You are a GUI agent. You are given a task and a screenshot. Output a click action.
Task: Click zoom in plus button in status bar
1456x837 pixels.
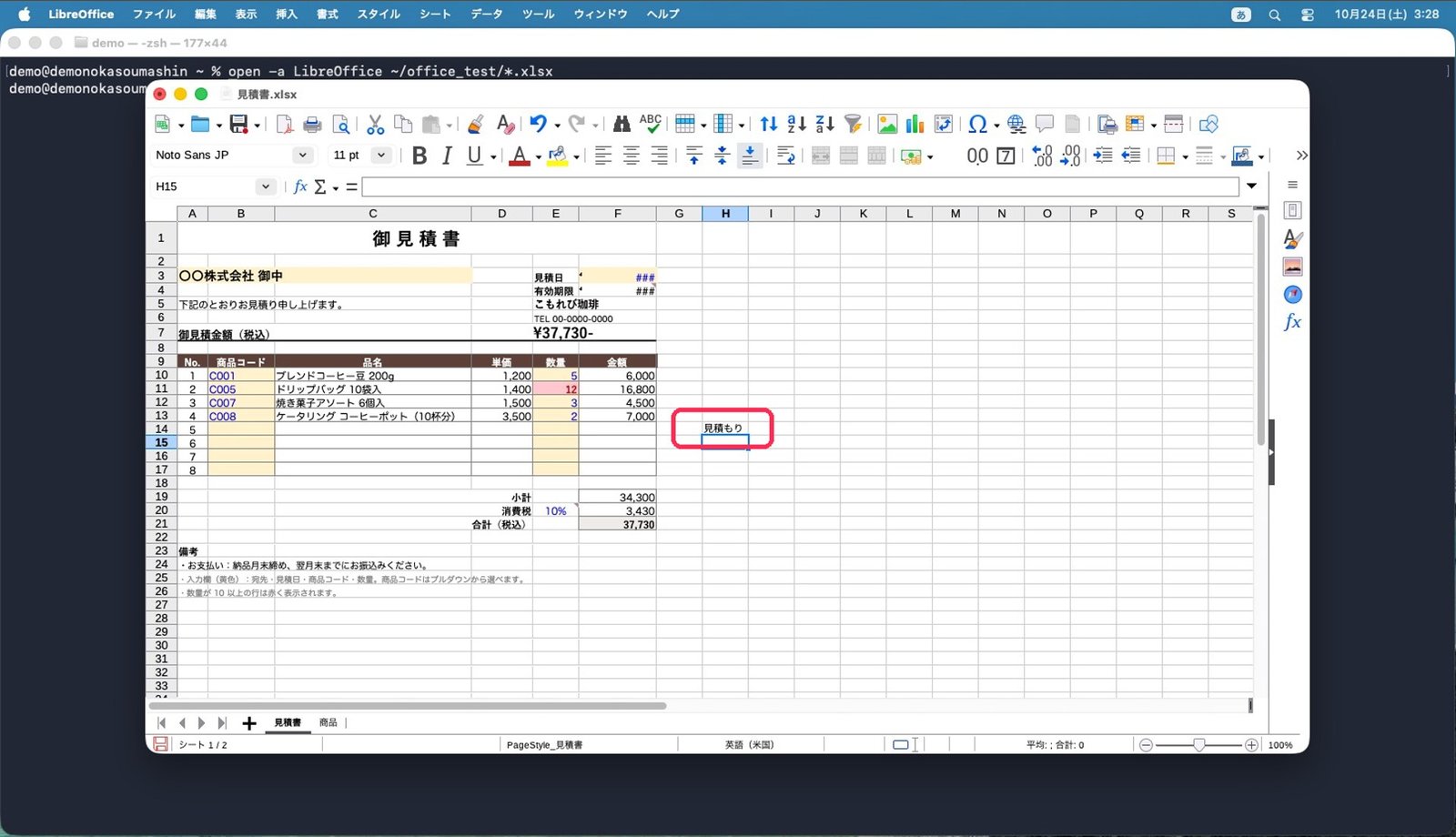(x=1251, y=745)
